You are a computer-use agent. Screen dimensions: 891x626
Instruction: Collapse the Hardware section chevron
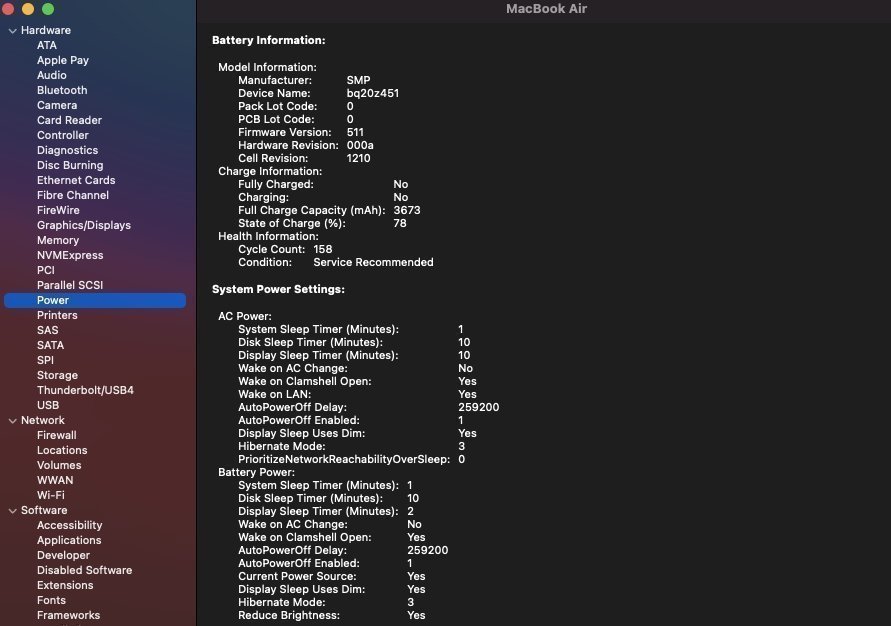[12, 31]
